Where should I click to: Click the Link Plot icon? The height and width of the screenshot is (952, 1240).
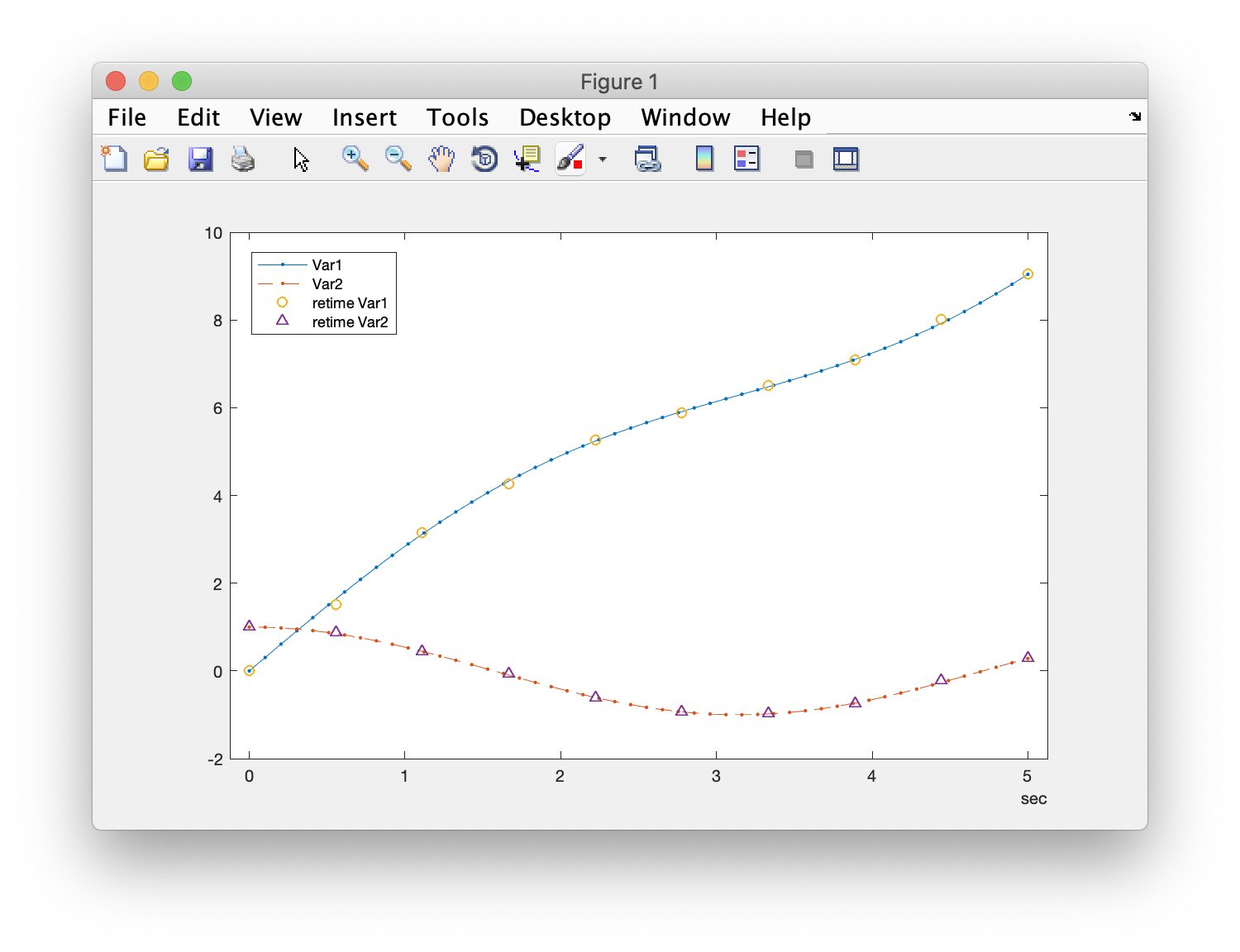click(647, 159)
